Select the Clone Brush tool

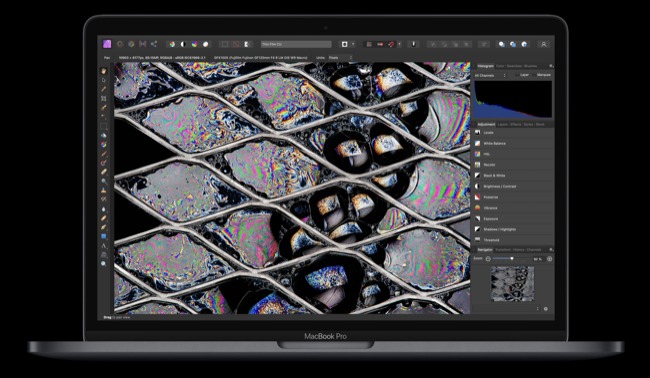[x=104, y=190]
